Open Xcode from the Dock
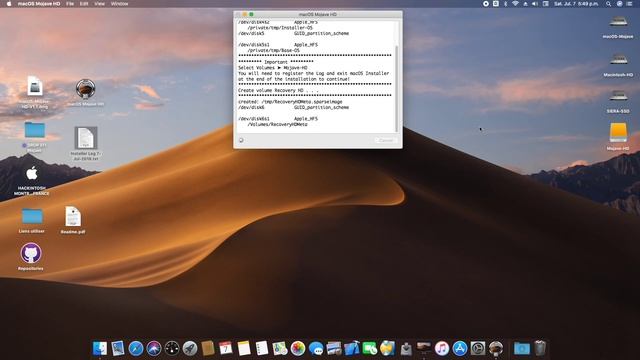The width and height of the screenshot is (640, 360). coord(351,348)
